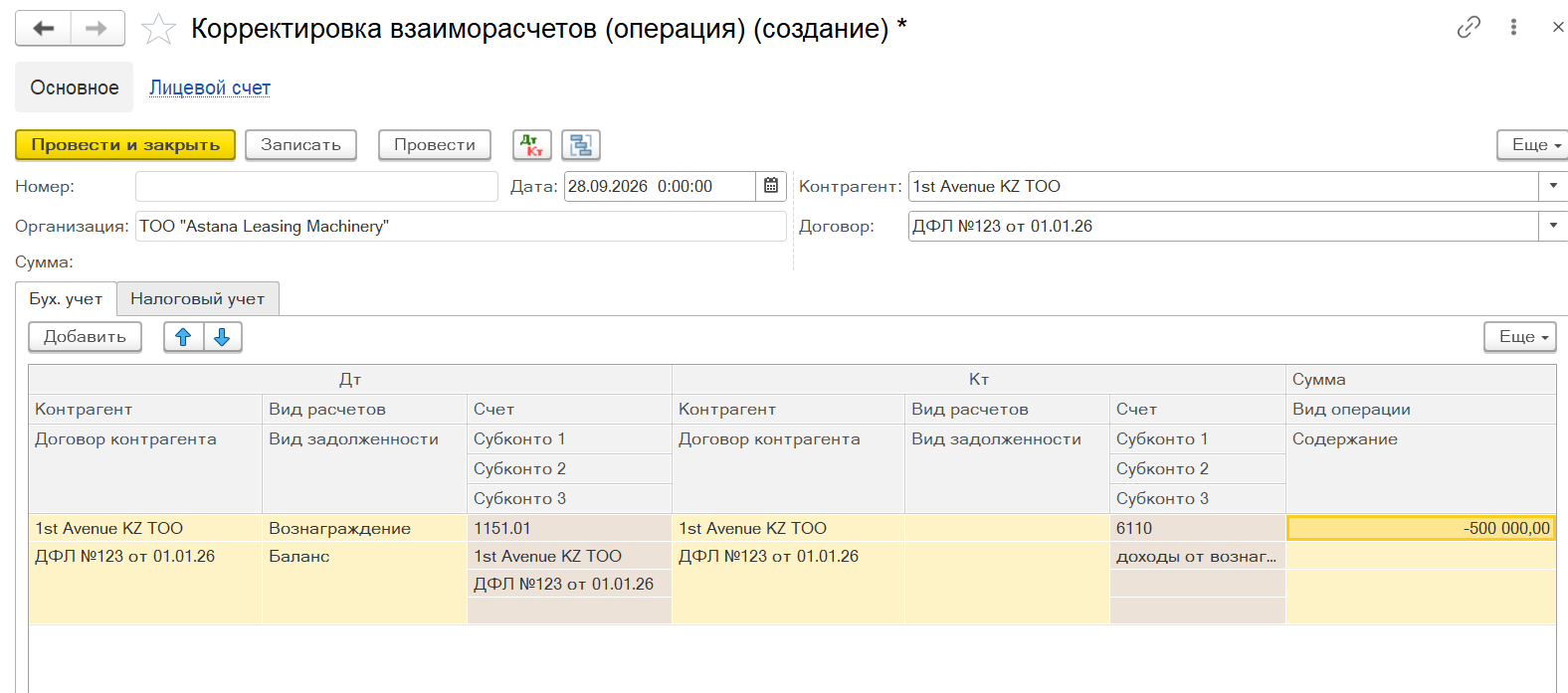1568x693 pixels.
Task: Close the form with X icon
Action: click(1558, 28)
